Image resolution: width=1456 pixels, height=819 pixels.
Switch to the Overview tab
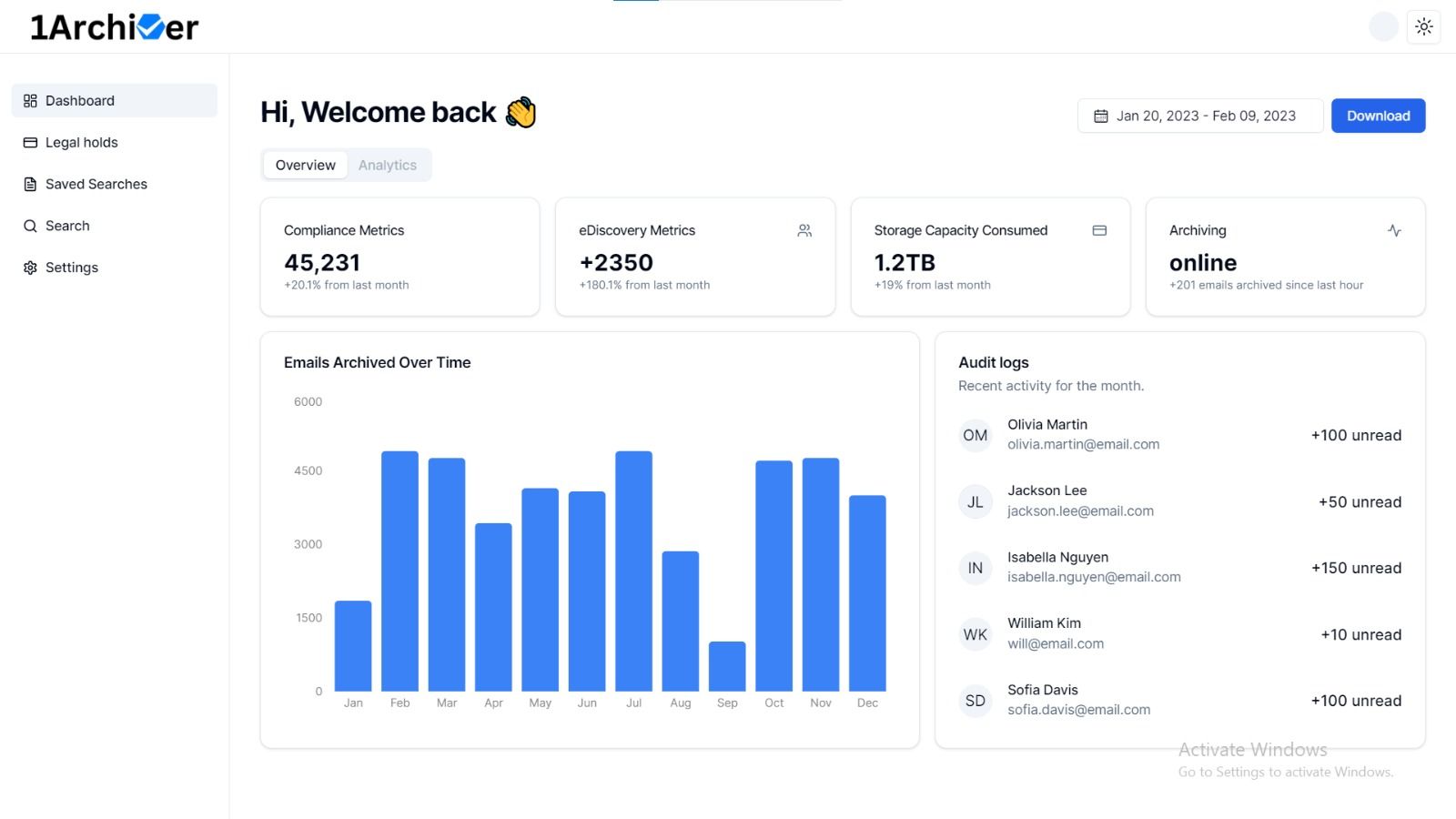(x=305, y=165)
